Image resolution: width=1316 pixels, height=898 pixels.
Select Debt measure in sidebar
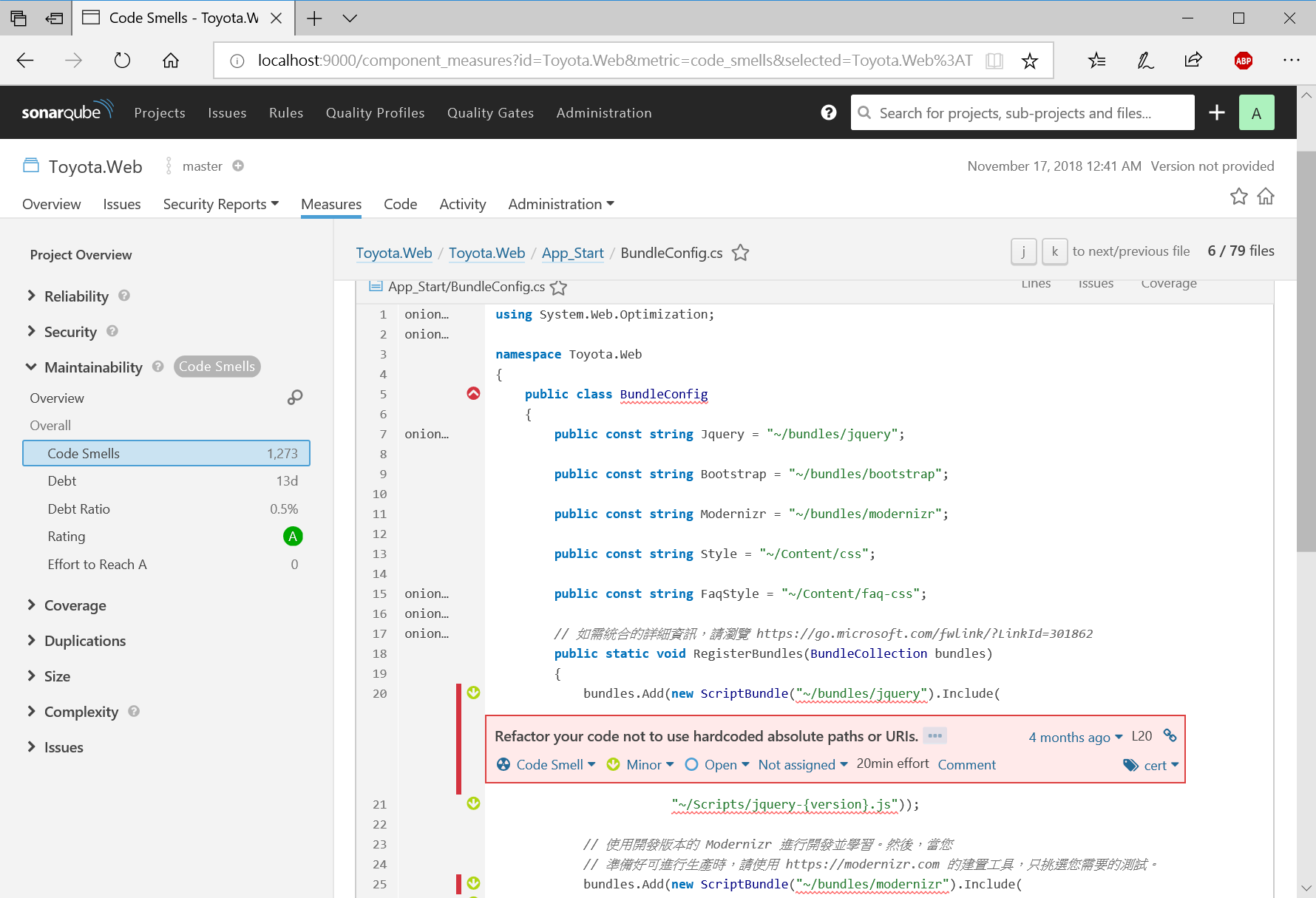tap(166, 480)
